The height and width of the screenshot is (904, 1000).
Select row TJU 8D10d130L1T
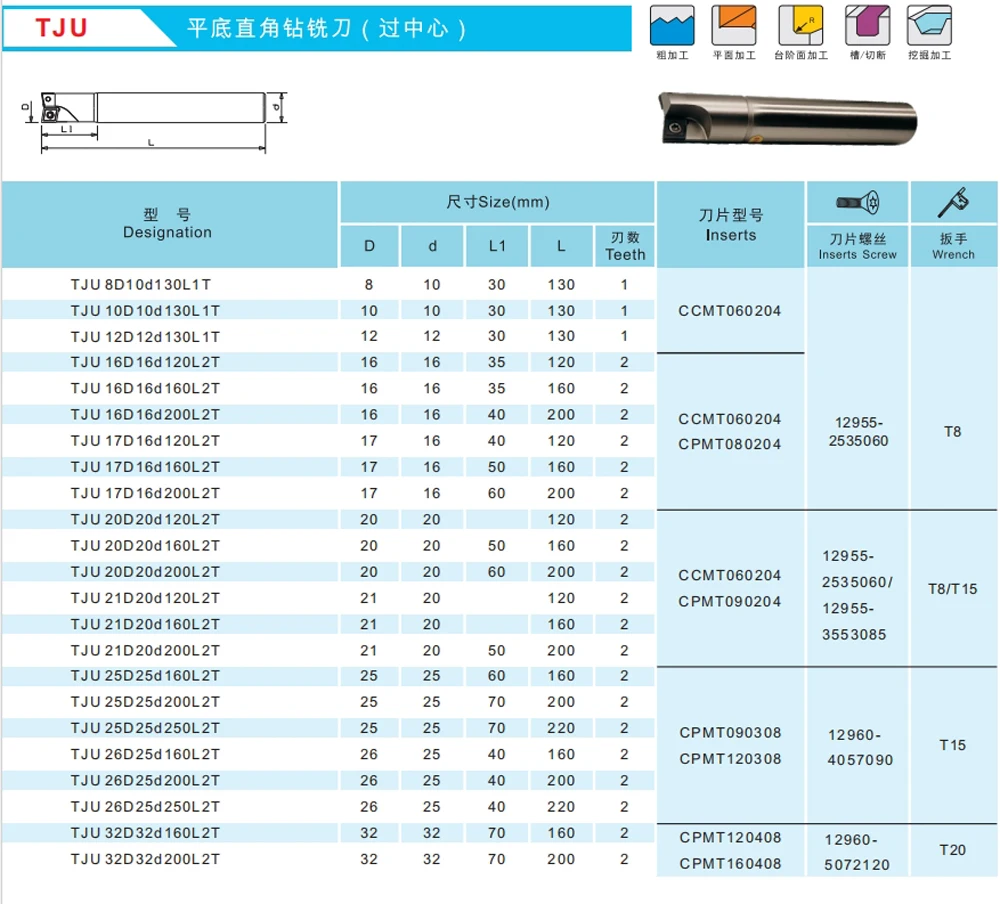(328, 285)
